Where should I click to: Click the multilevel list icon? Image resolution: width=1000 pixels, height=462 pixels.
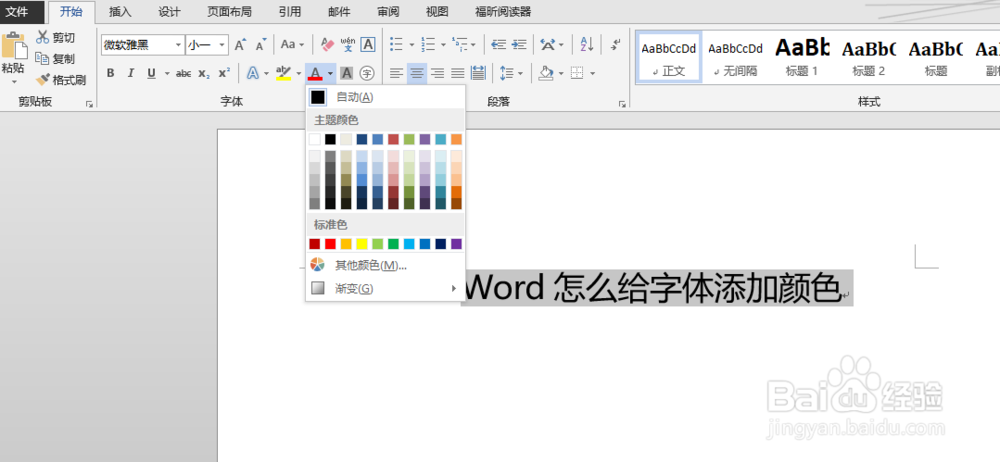click(459, 45)
